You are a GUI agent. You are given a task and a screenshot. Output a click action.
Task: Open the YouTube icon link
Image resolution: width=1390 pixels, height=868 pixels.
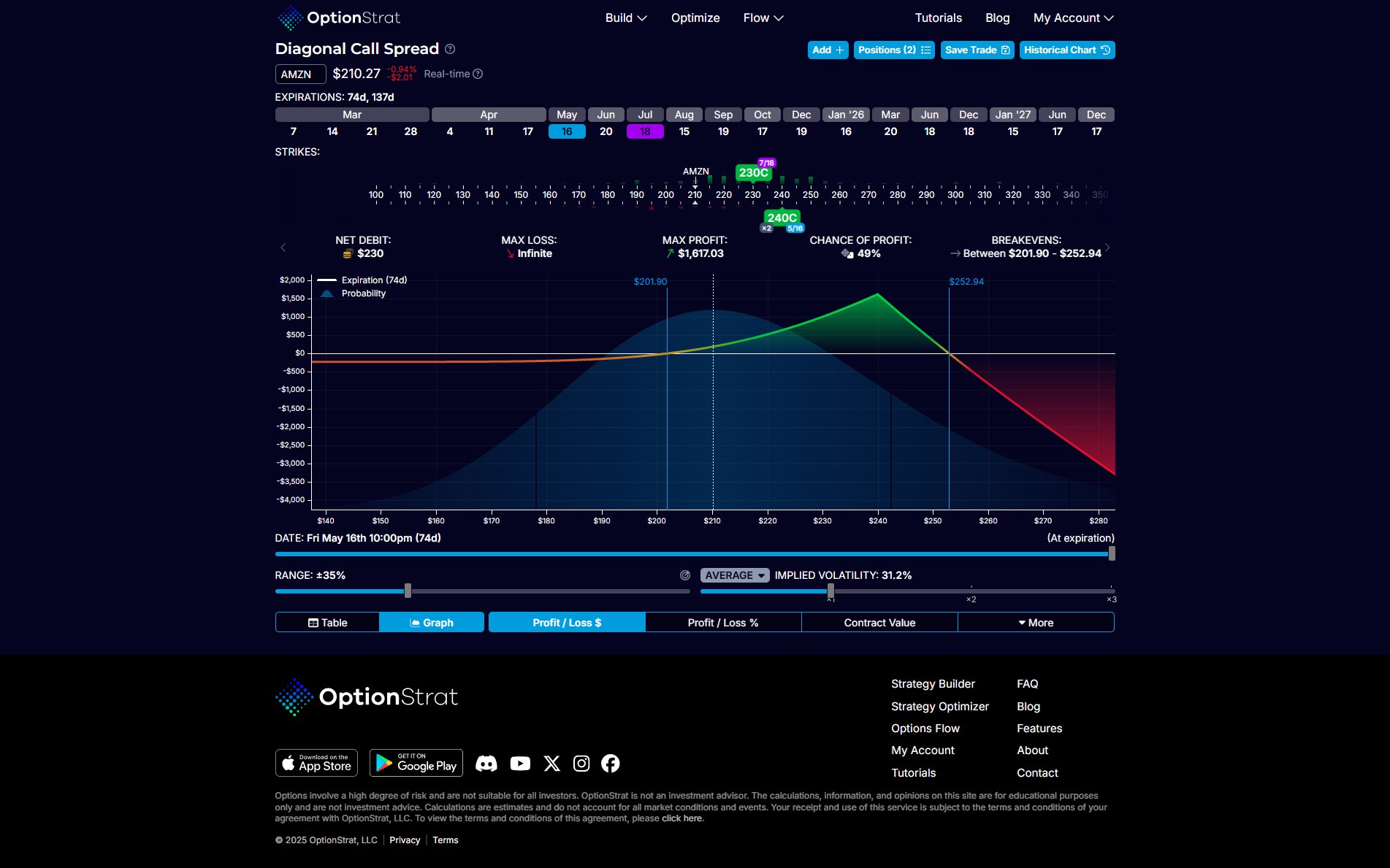pyautogui.click(x=520, y=764)
